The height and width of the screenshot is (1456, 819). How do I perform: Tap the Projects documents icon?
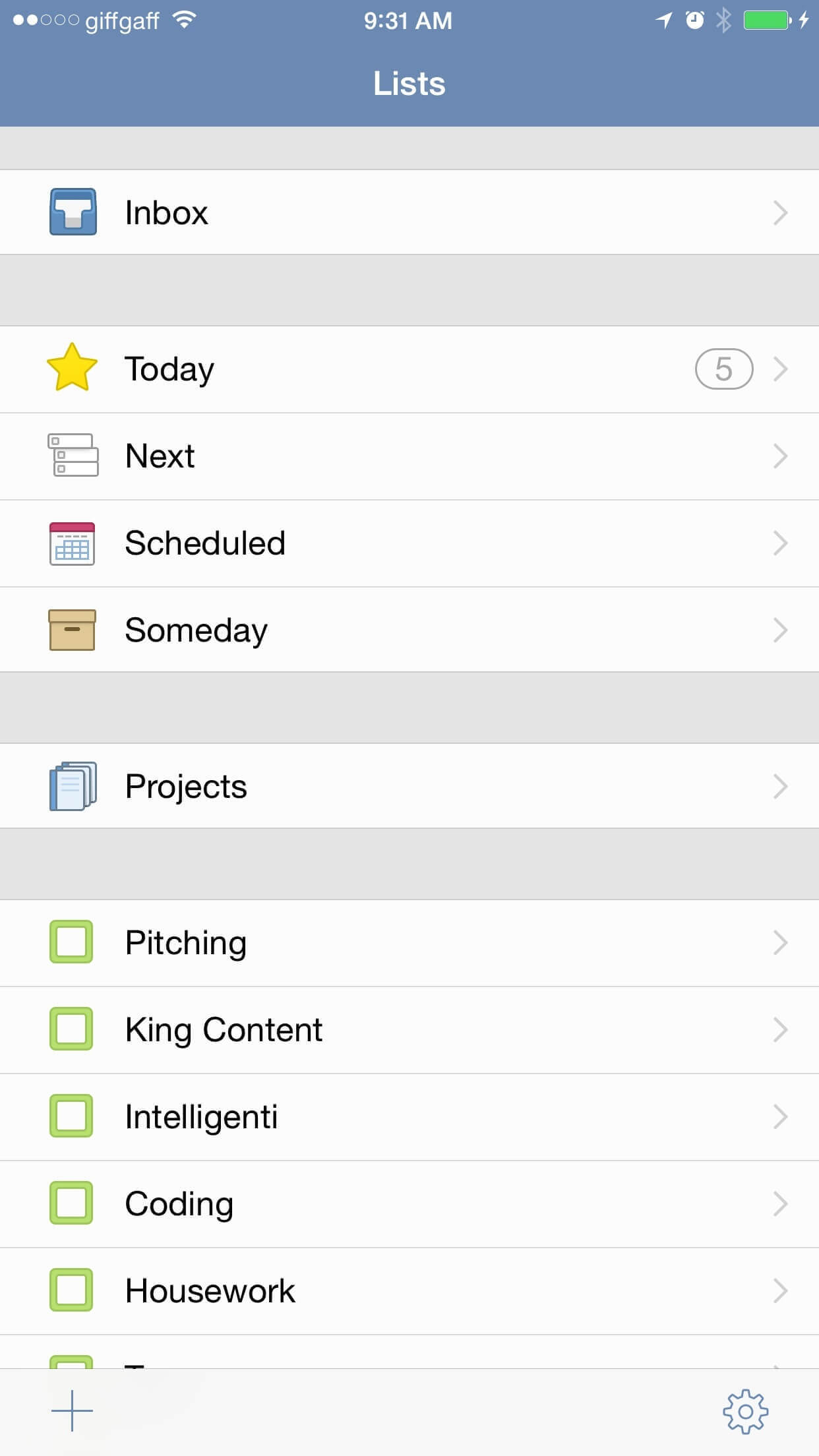pyautogui.click(x=73, y=786)
